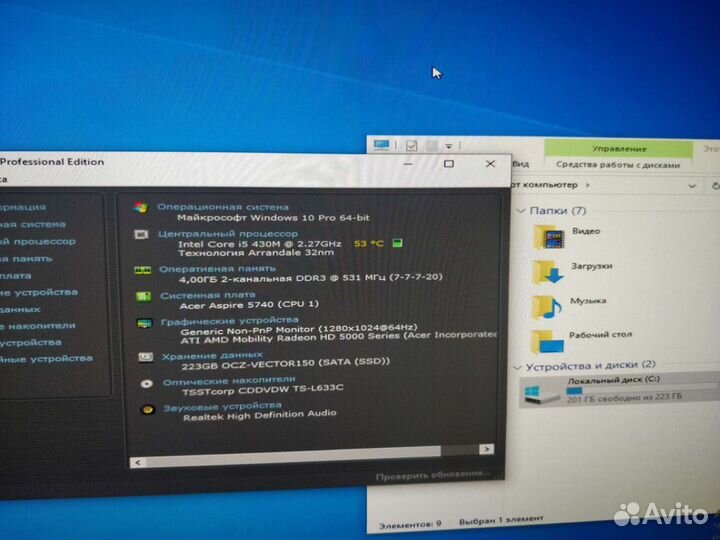Open the Музыка folder in Explorer

569,306
